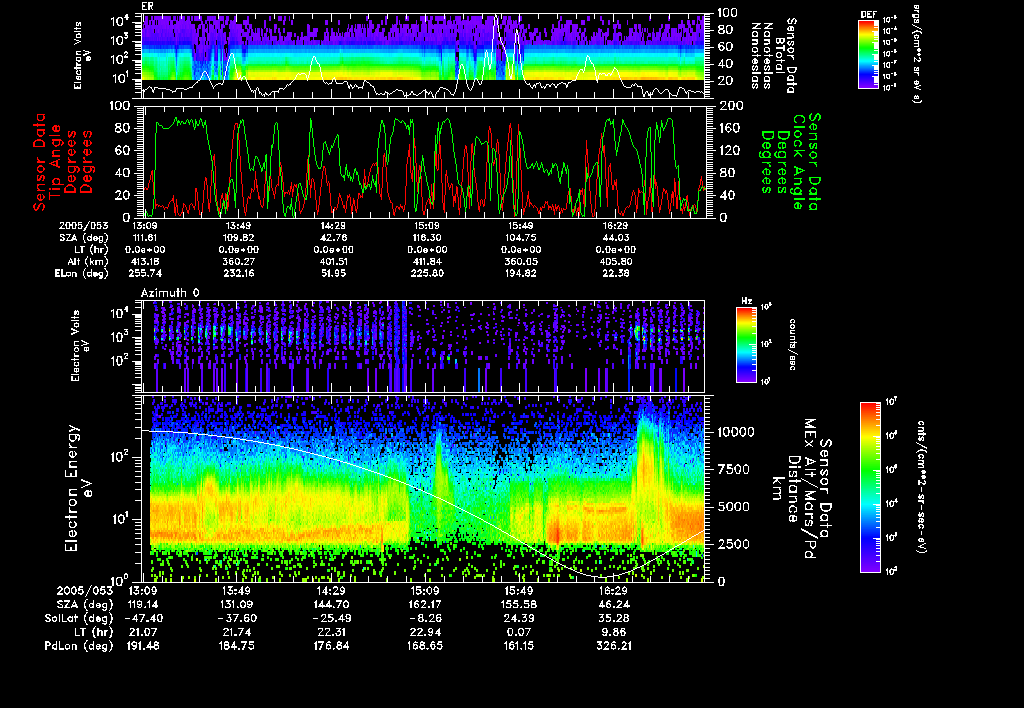Click SolLat value -8.26
Screen dimensions: 1024x708
[x=424, y=619]
